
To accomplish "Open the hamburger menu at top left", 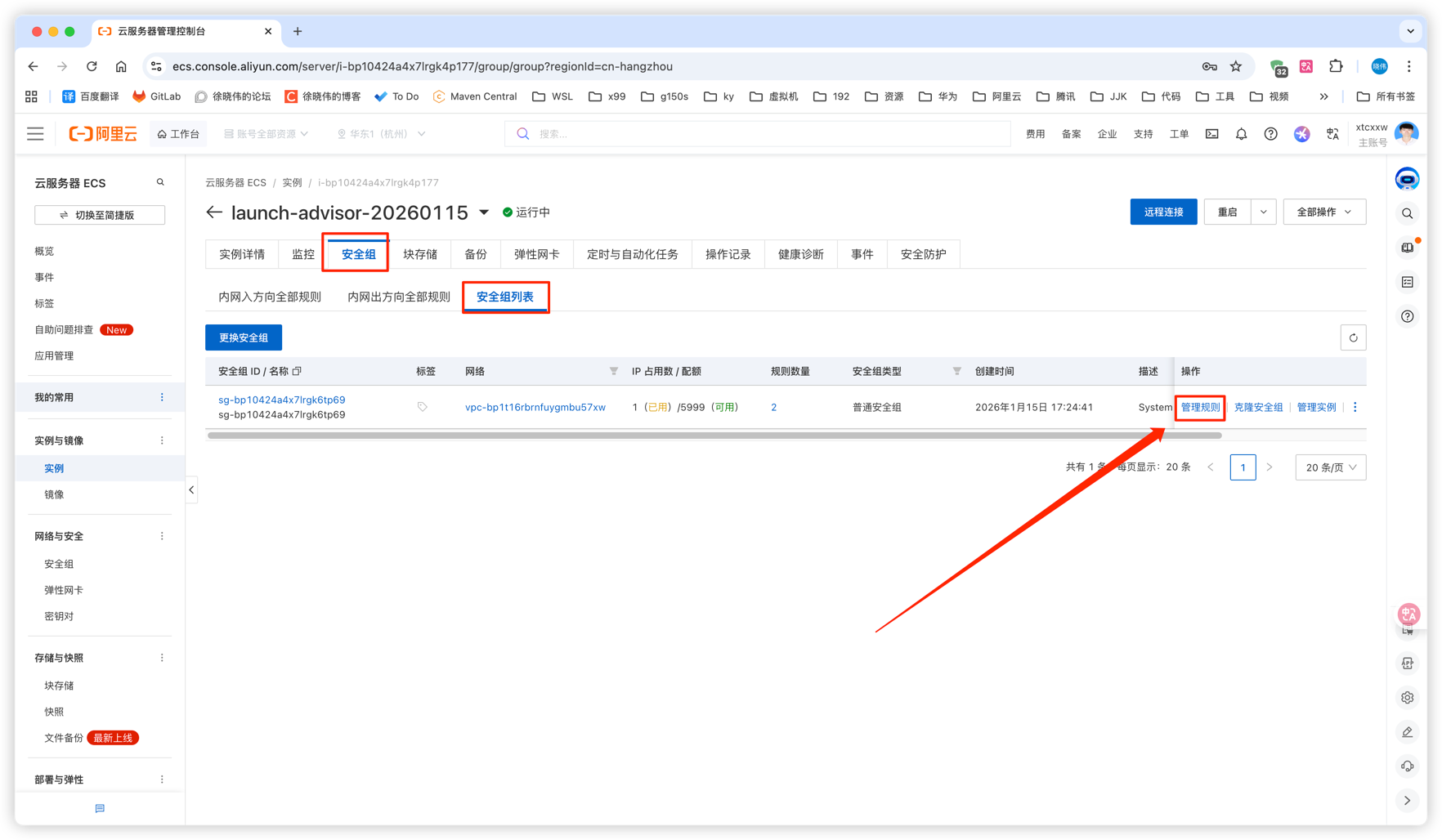I will click(35, 134).
